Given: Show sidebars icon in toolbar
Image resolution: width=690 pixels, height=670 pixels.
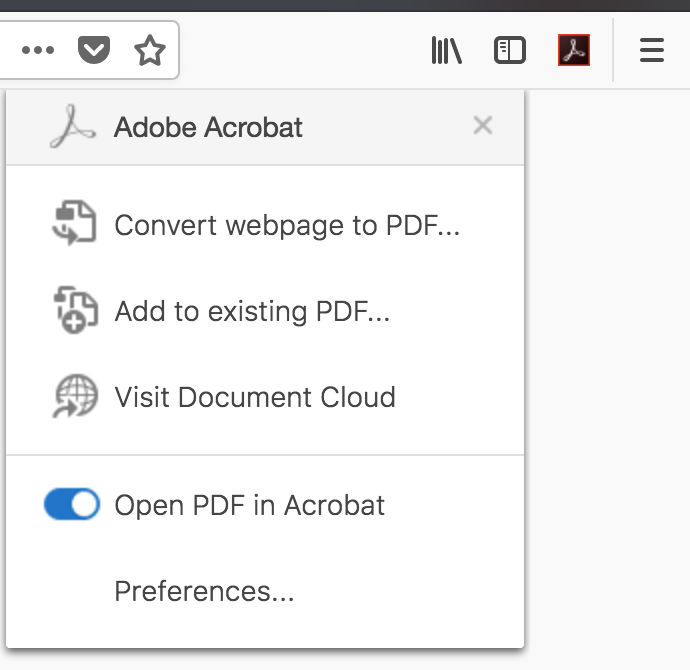Looking at the screenshot, I should coord(510,50).
